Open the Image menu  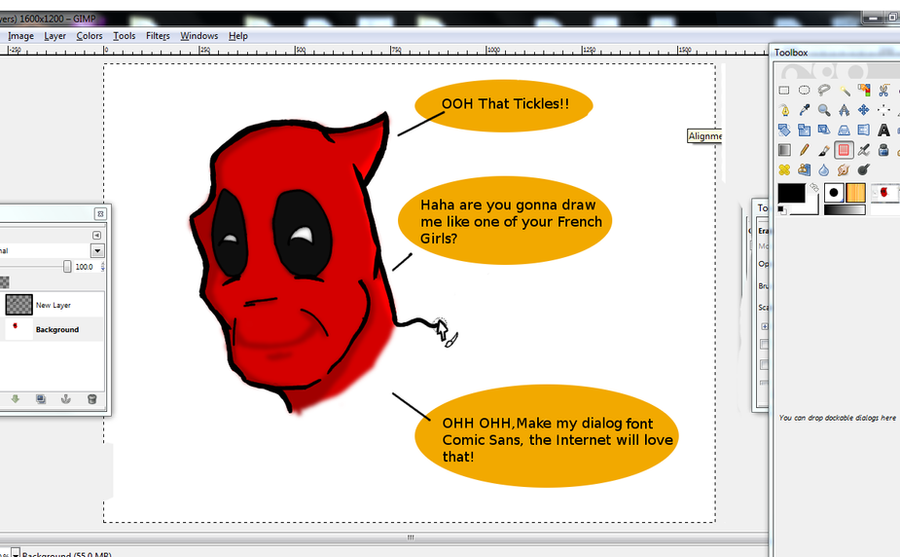click(21, 36)
